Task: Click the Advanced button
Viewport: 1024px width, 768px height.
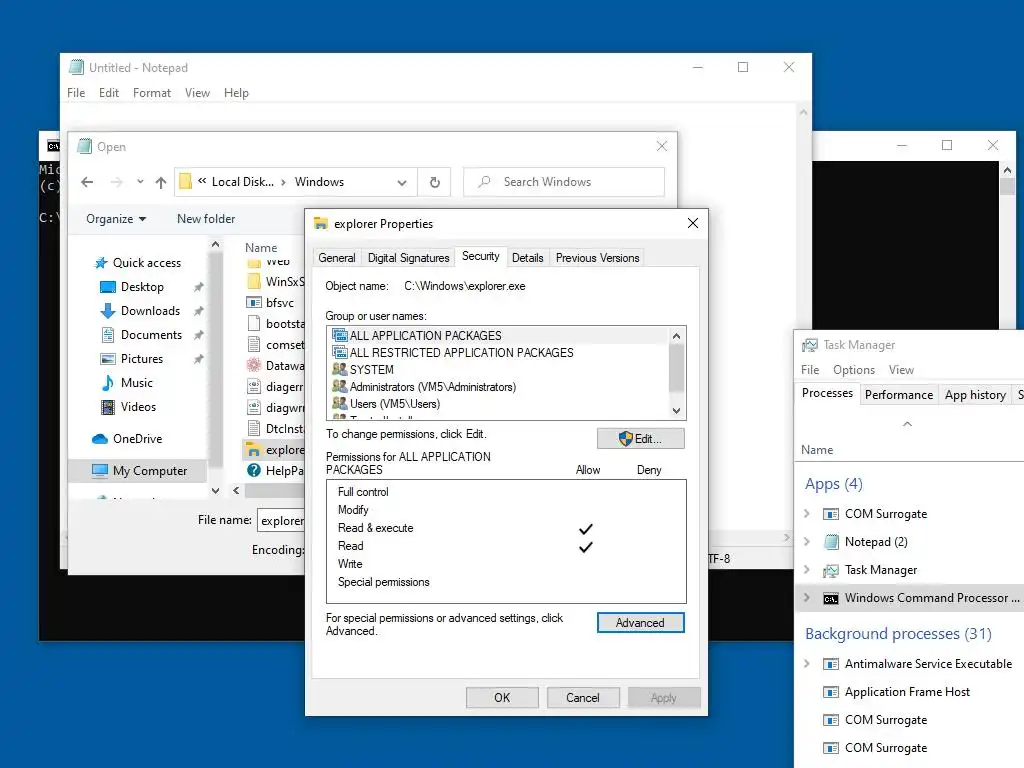Action: click(x=641, y=623)
